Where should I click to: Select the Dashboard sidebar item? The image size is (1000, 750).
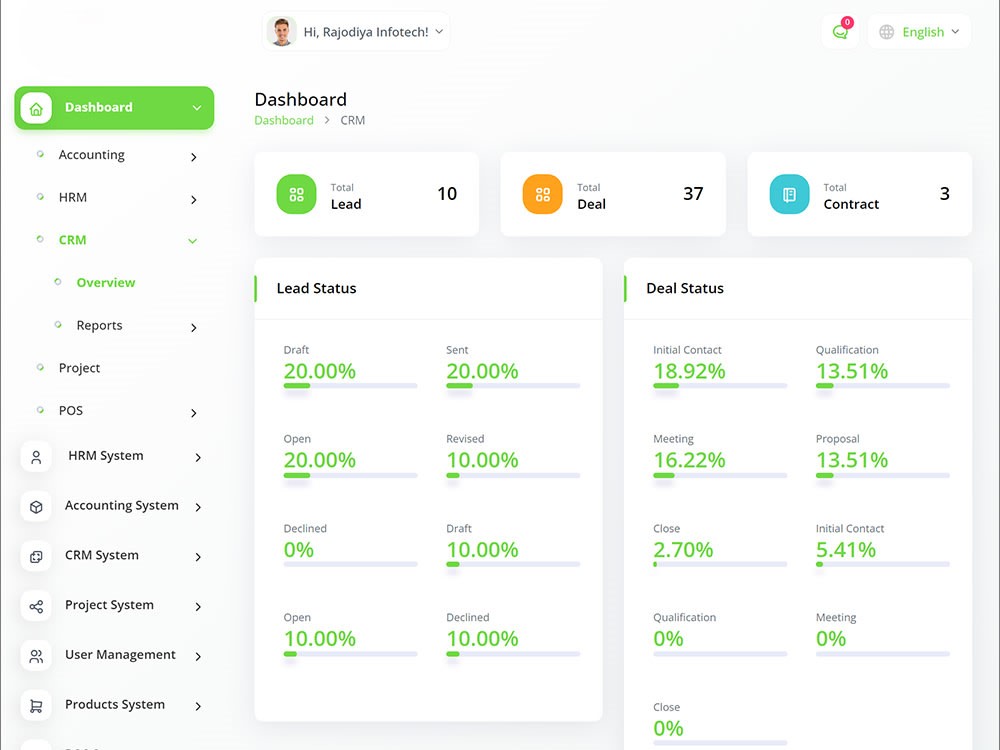pyautogui.click(x=114, y=108)
